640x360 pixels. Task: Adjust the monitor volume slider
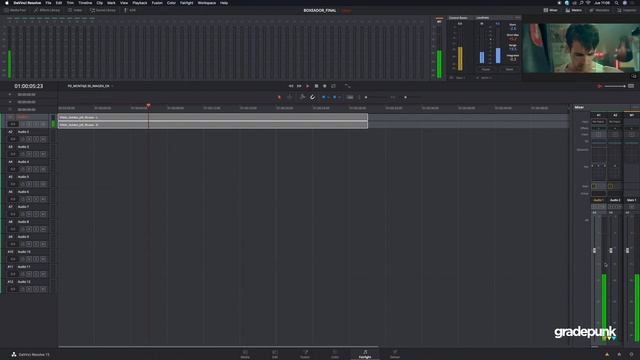[615, 86]
